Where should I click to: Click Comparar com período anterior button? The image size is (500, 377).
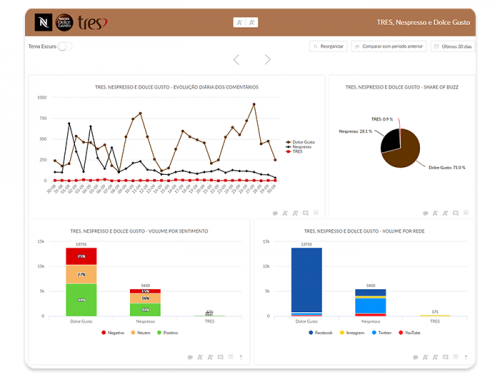[x=389, y=46]
